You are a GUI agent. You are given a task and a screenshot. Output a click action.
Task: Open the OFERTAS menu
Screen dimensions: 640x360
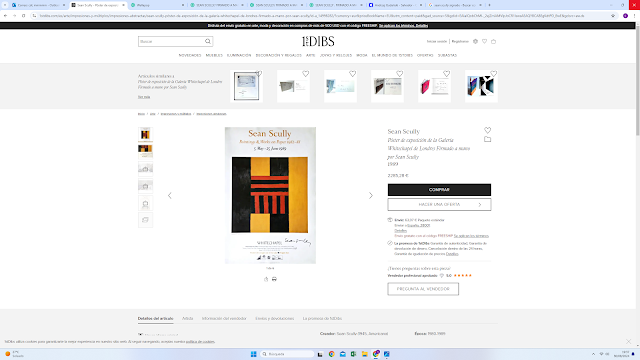click(425, 55)
